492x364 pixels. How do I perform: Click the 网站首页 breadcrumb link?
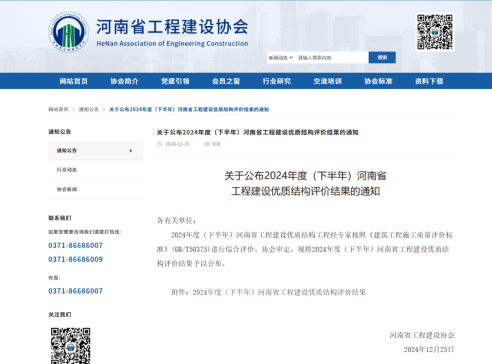58,109
